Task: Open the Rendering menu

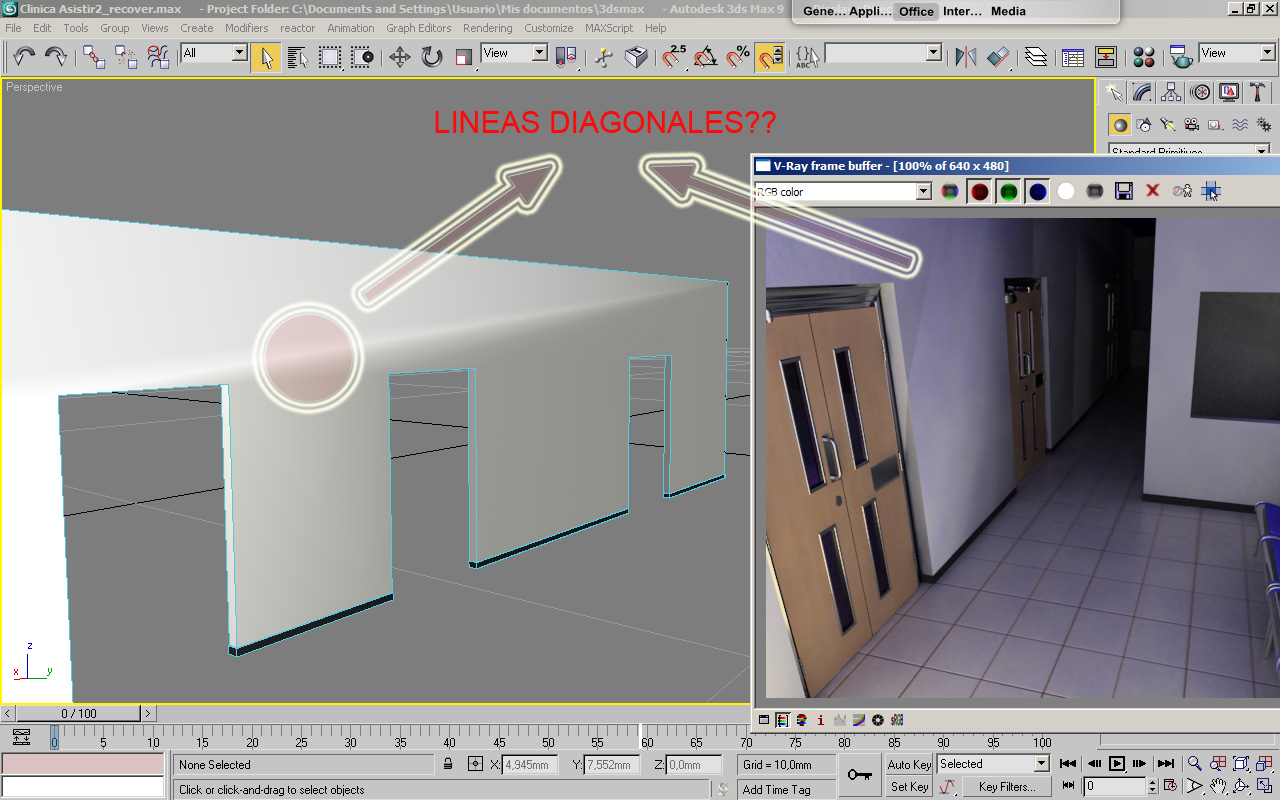Action: [x=488, y=28]
